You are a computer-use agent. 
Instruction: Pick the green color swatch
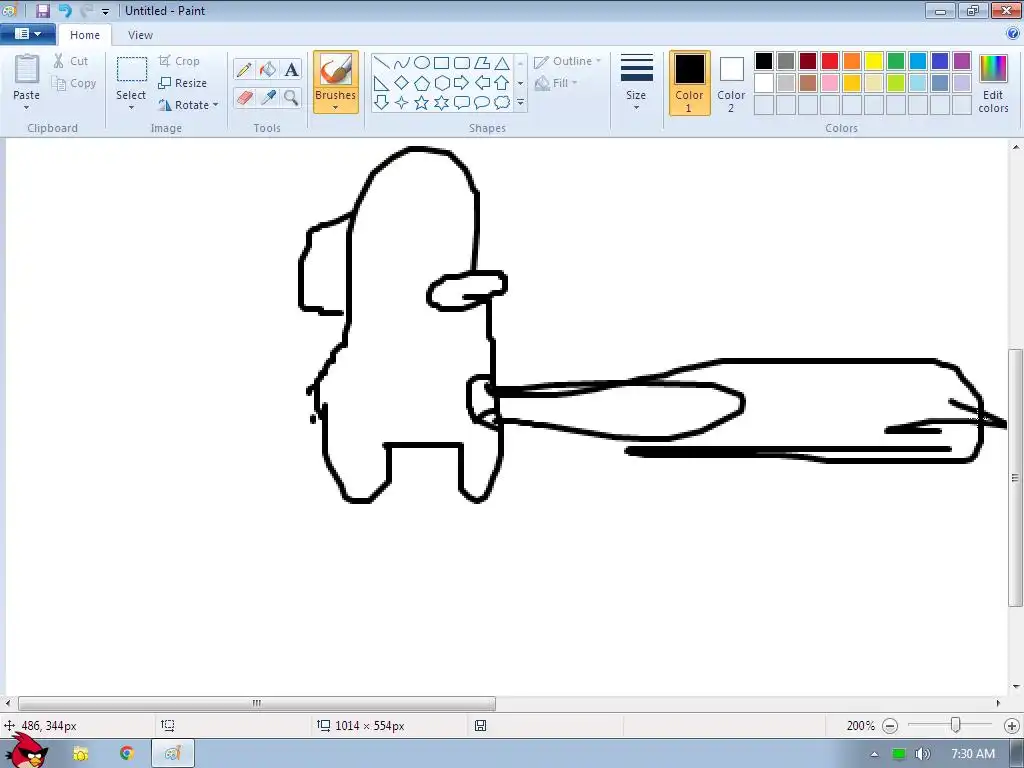point(896,61)
